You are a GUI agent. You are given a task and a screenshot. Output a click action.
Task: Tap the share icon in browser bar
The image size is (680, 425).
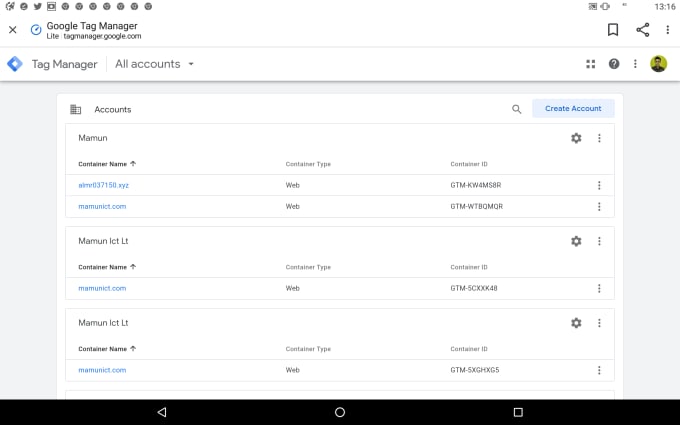pos(643,30)
